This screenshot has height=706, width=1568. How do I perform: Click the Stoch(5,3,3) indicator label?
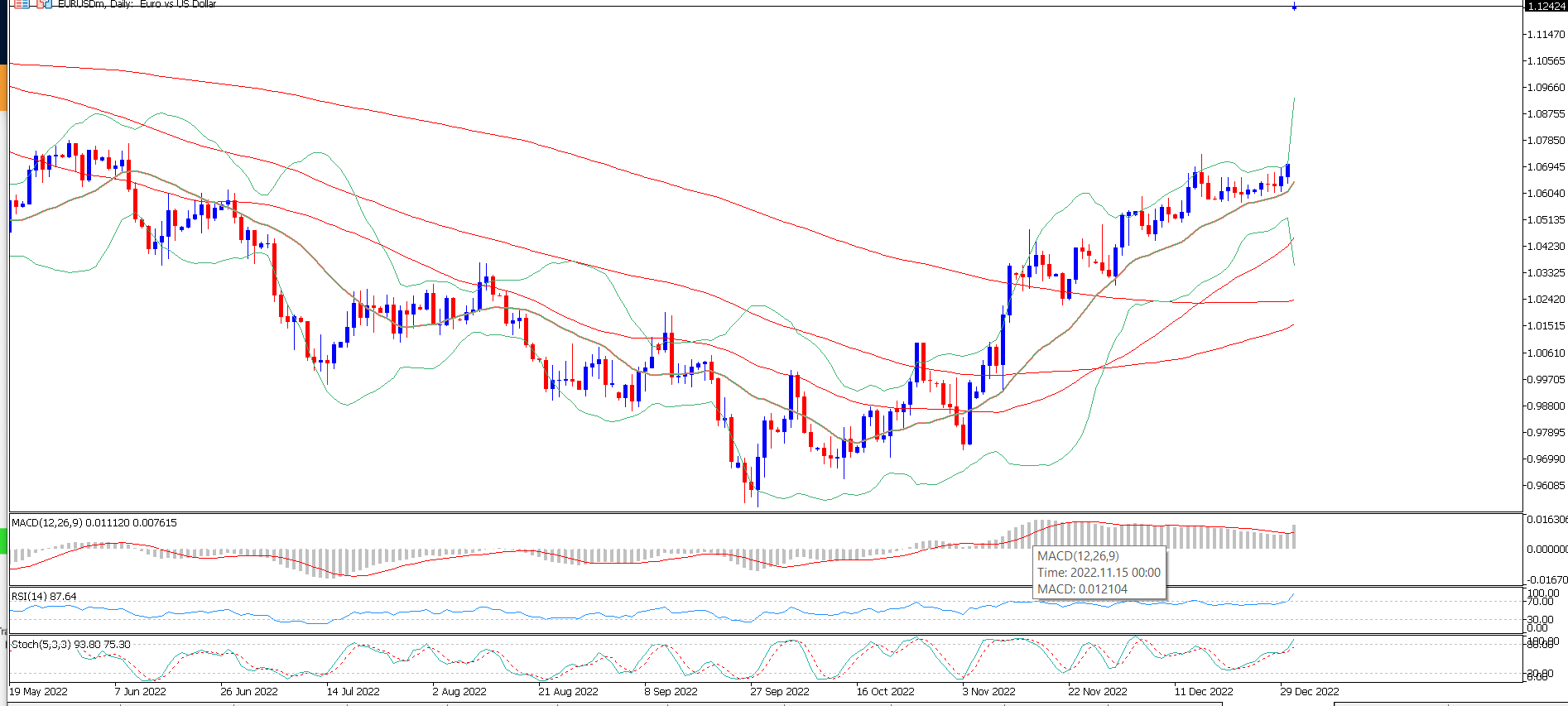click(71, 645)
